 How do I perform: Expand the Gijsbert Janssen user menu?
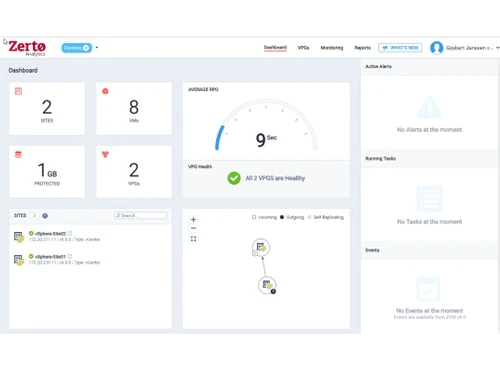(472, 48)
